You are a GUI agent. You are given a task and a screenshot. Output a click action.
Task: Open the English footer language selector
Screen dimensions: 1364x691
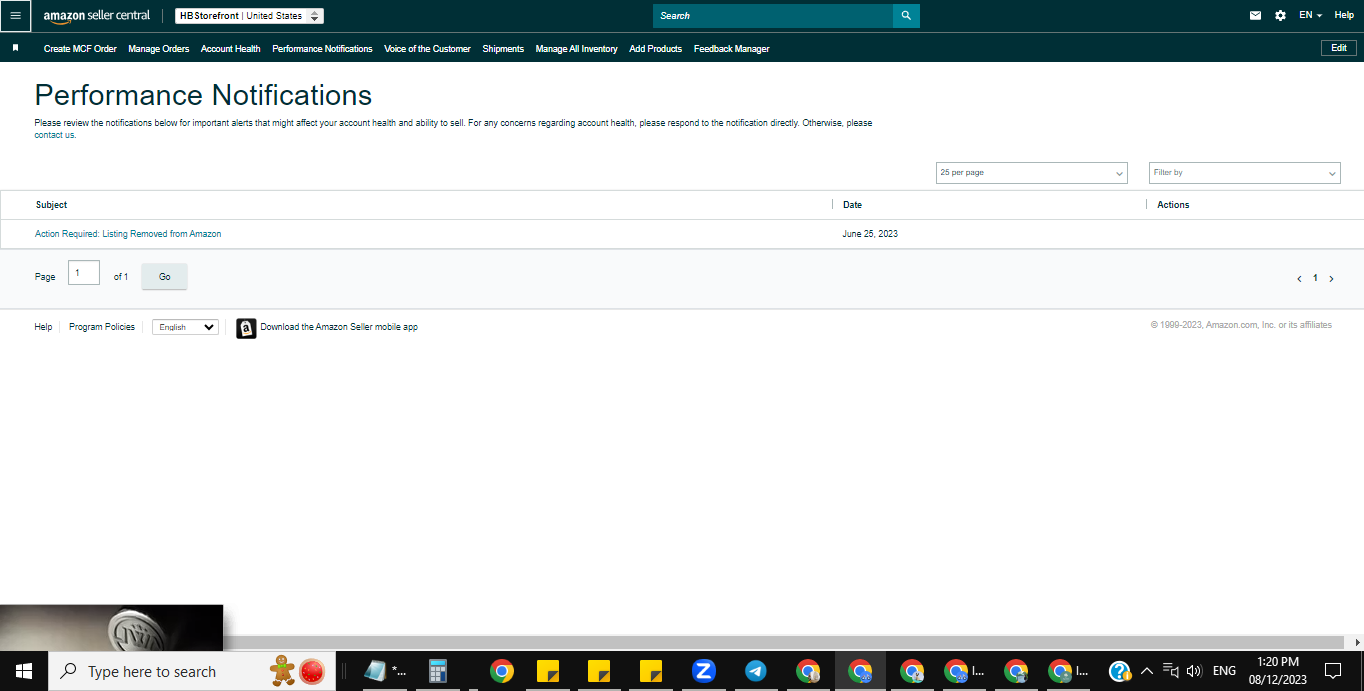185,327
